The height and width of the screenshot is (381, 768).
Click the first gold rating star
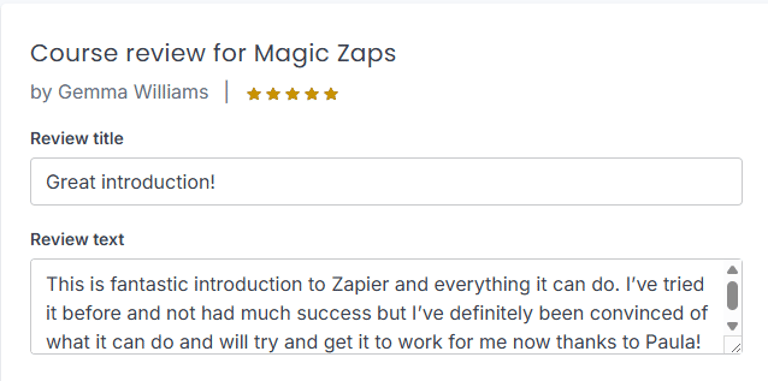(254, 94)
